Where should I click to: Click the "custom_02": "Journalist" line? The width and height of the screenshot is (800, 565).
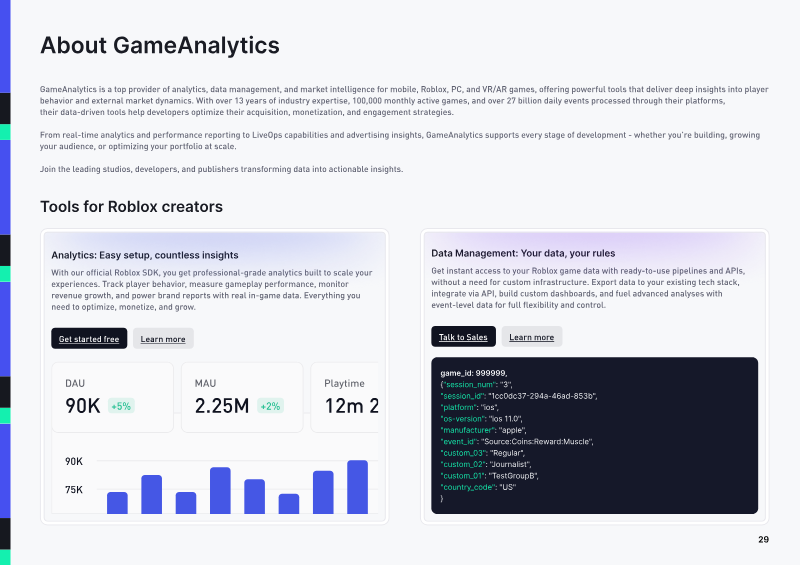point(486,464)
